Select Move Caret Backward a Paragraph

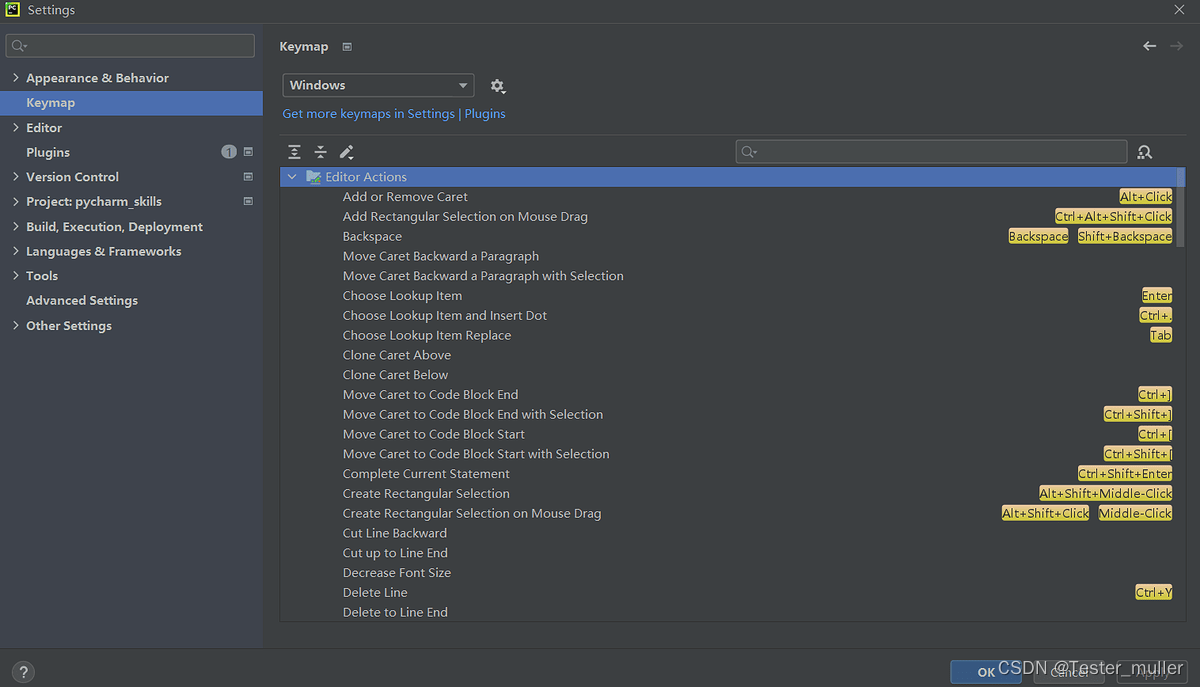[441, 256]
